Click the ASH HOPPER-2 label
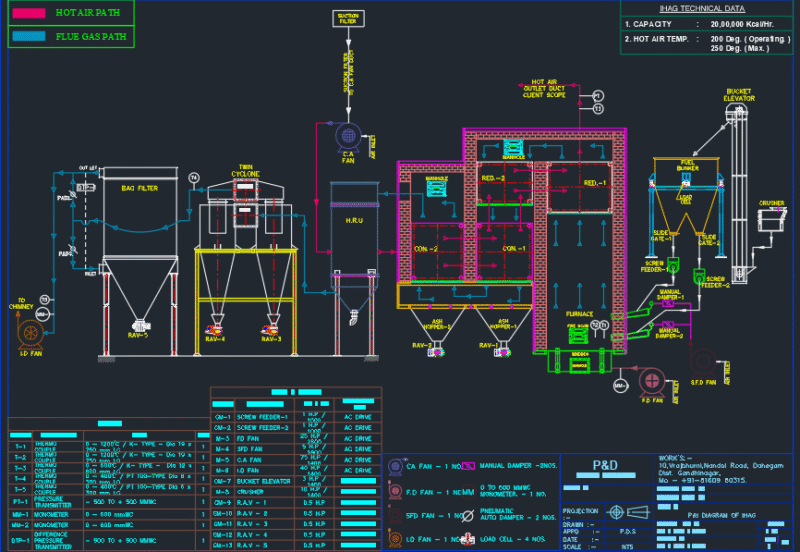The height and width of the screenshot is (552, 800). point(437,324)
